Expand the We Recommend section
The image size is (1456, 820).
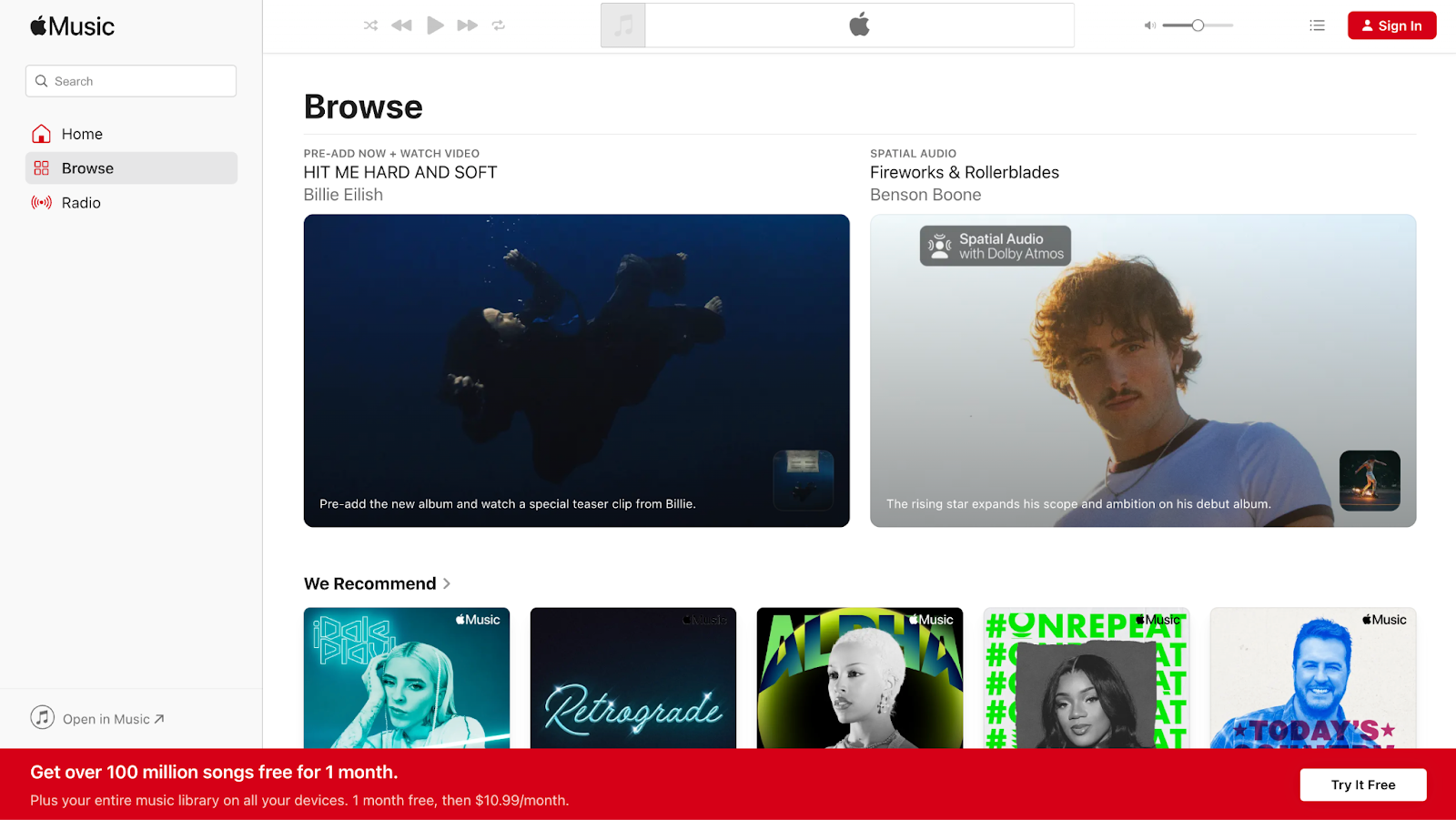click(378, 583)
